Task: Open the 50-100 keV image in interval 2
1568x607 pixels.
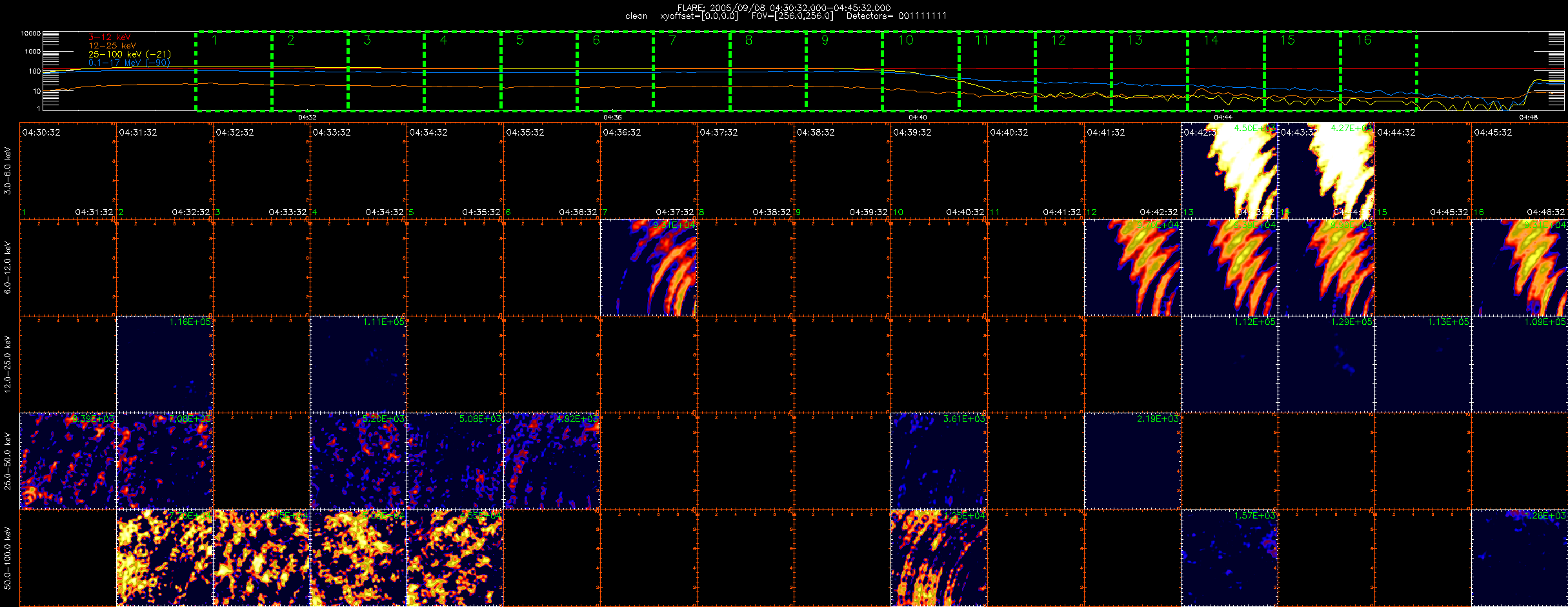Action: click(x=165, y=558)
